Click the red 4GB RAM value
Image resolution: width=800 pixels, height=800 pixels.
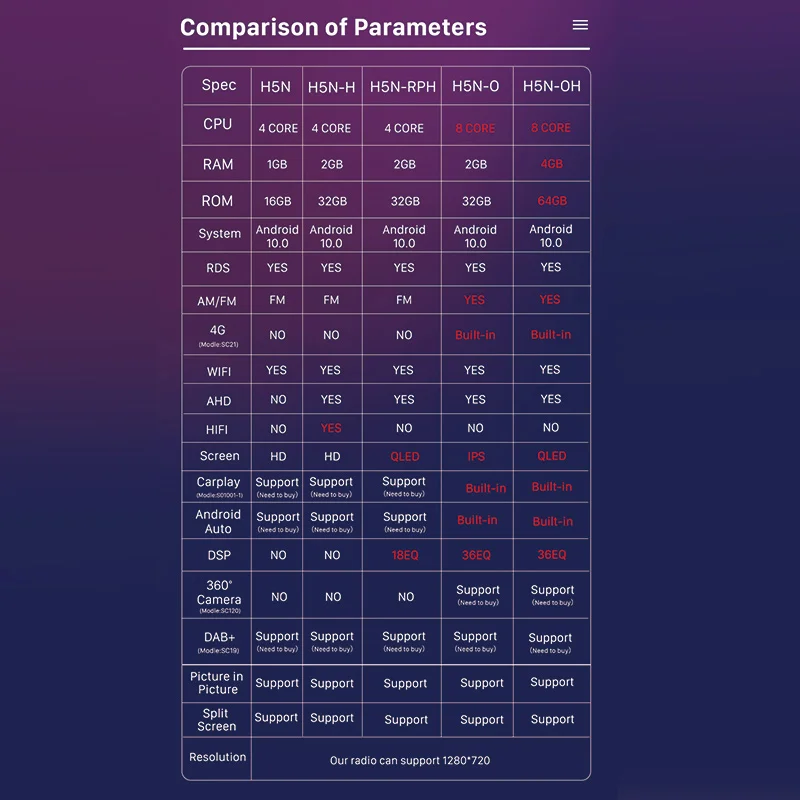coord(551,164)
